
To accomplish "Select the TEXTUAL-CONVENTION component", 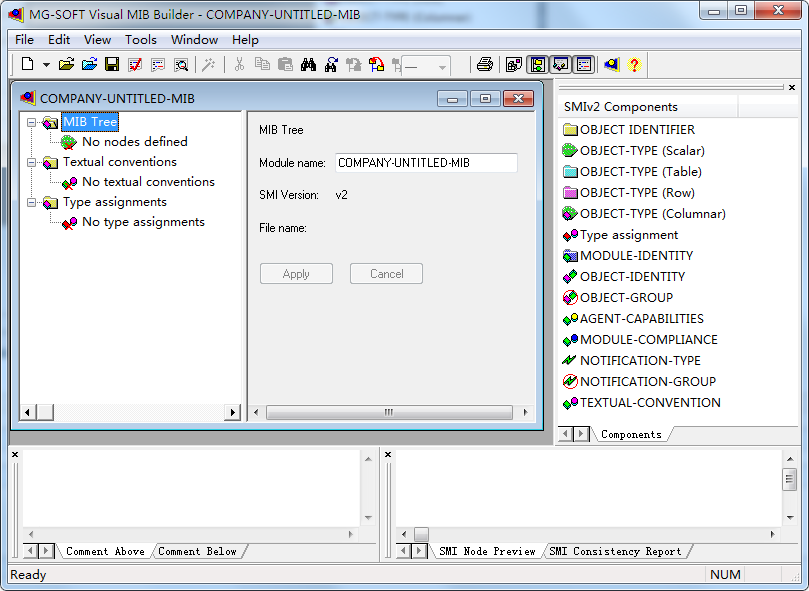I will pos(641,402).
